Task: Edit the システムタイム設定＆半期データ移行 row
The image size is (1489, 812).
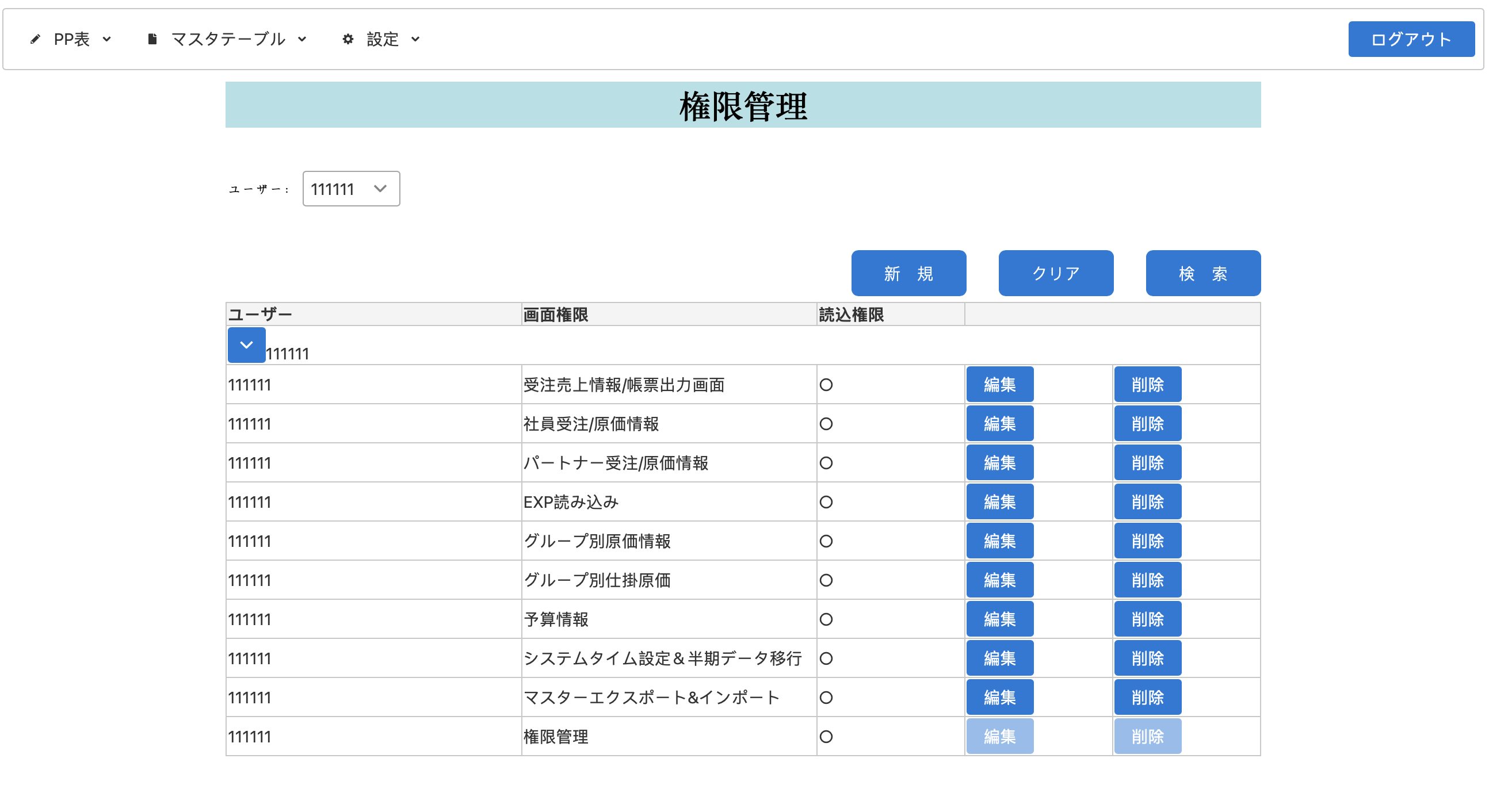Action: [x=999, y=658]
